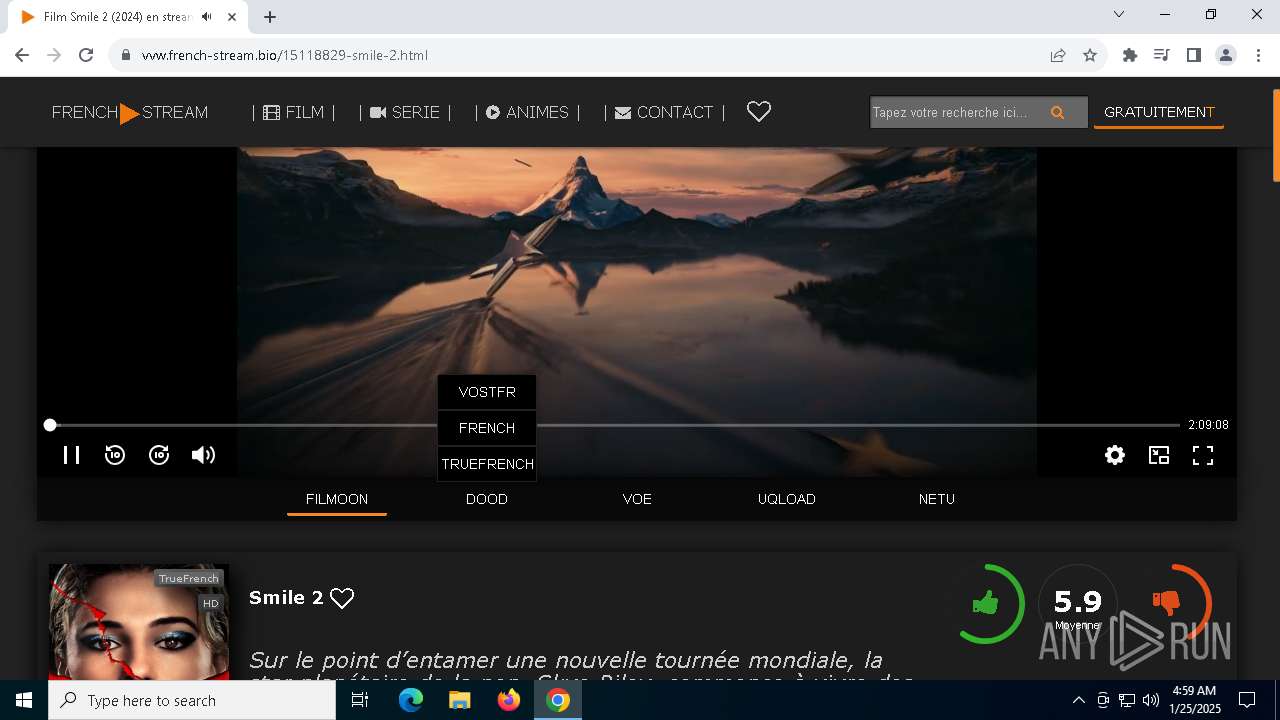Click the GRATUITEMENT button
The width and height of the screenshot is (1280, 720).
tap(1159, 113)
